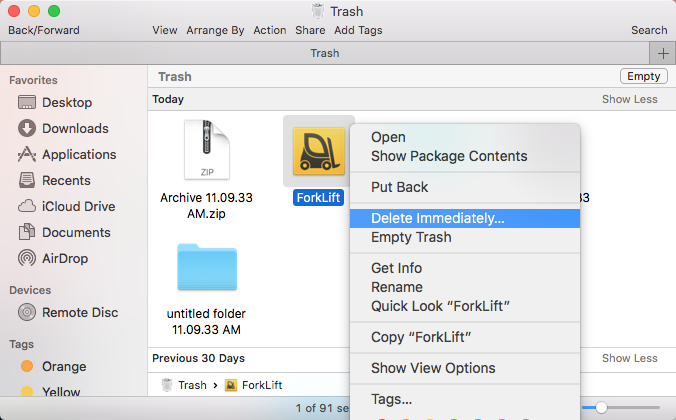This screenshot has height=420, width=676.
Task: Click the Today section header
Action: (x=168, y=99)
